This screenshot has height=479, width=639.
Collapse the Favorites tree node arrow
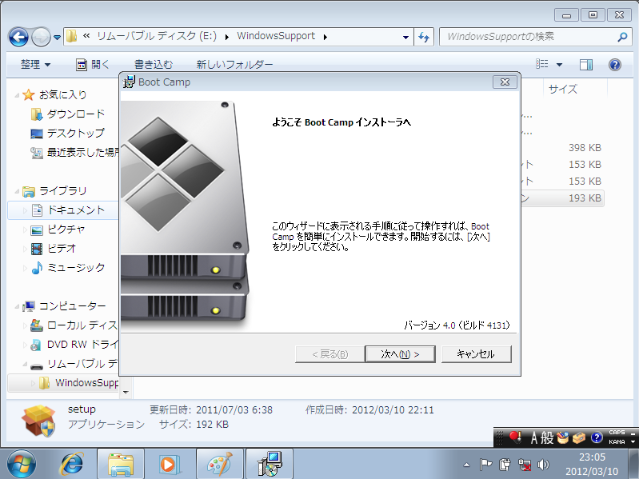point(17,95)
